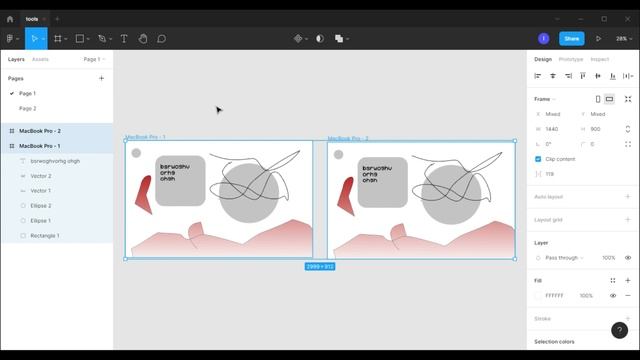Switch to the Inspect tab

600,59
